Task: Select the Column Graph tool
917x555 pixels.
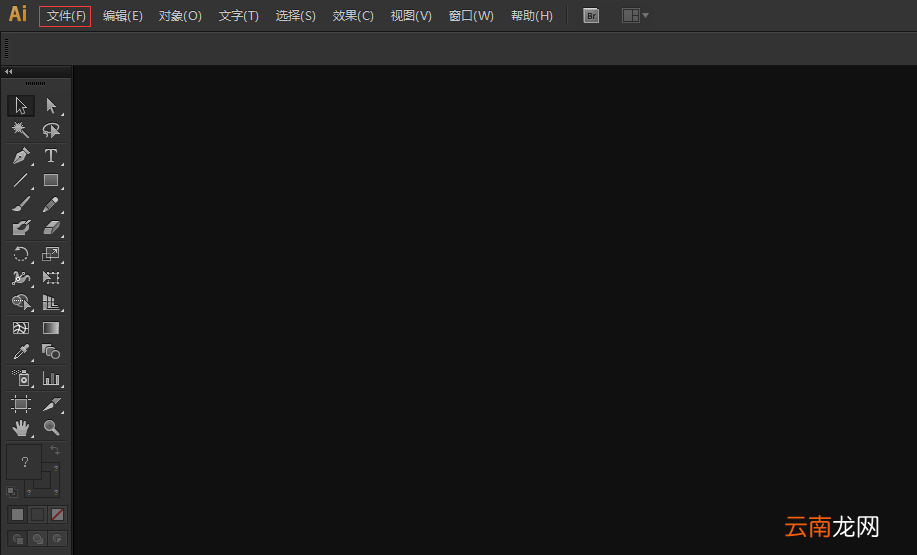Action: click(51, 378)
